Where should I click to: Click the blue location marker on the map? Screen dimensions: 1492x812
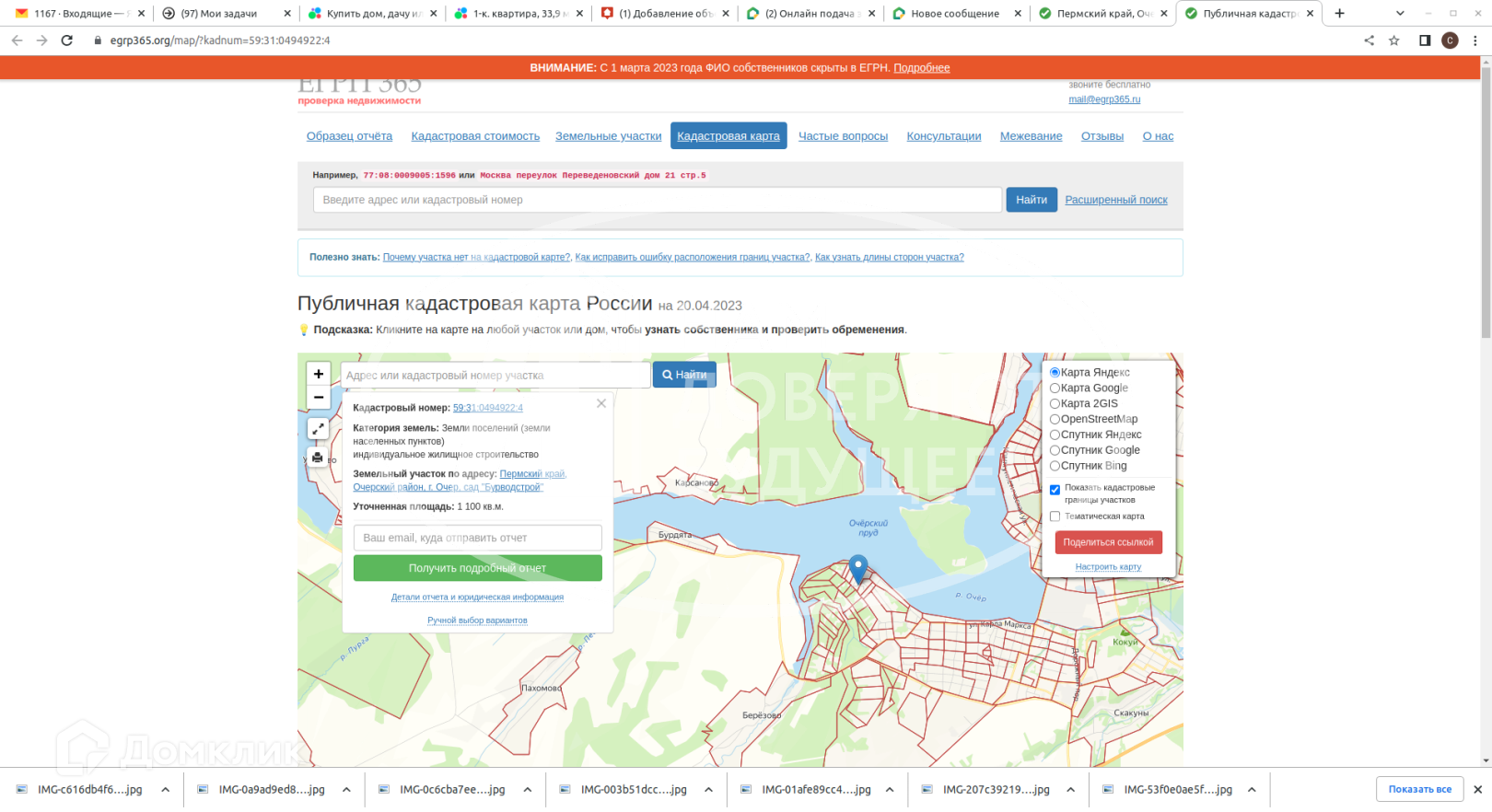click(858, 569)
